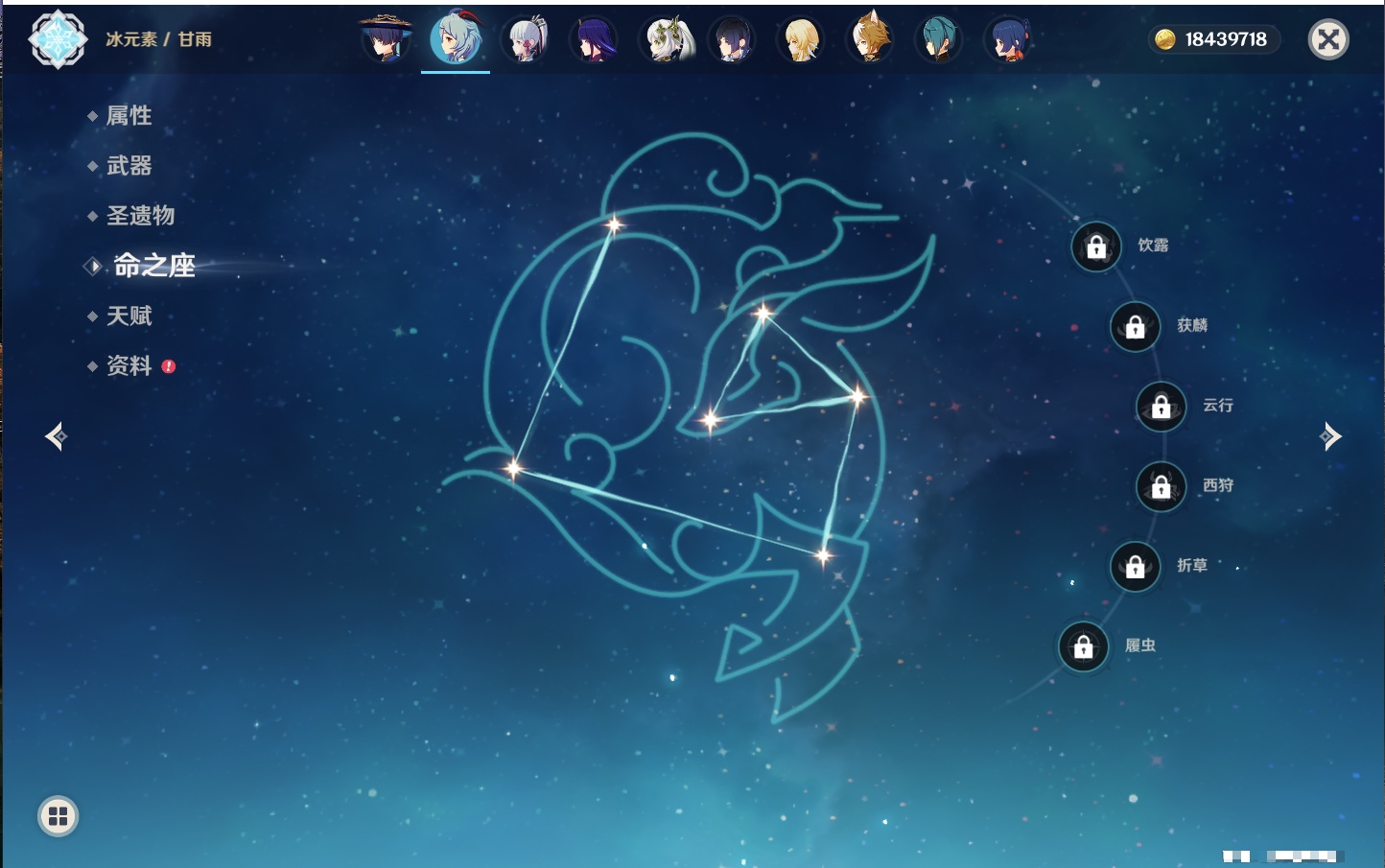1385x868 pixels.
Task: Click the Mora coin icon
Action: tap(1164, 39)
